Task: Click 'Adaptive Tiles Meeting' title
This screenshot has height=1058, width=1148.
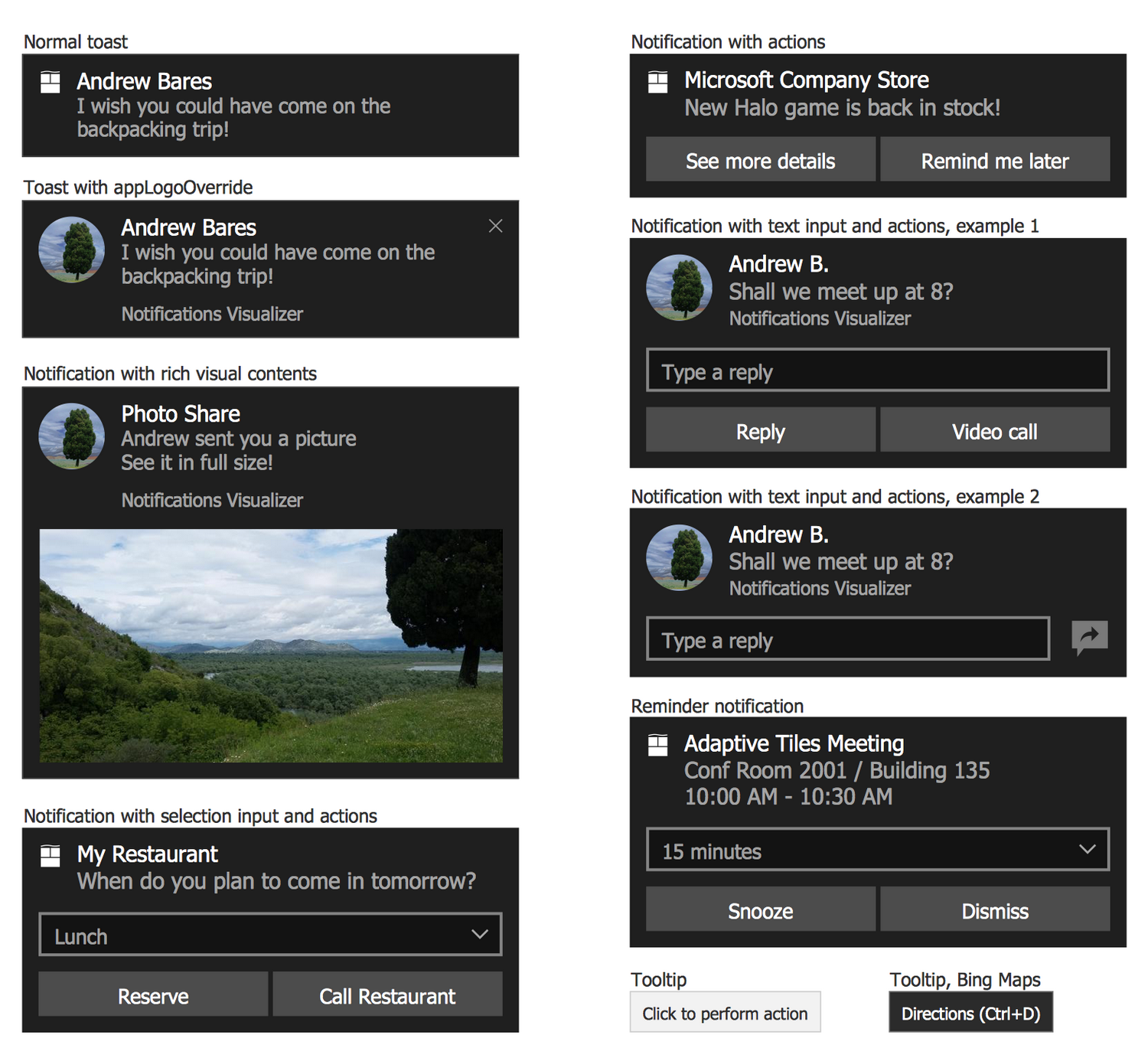Action: (x=794, y=743)
